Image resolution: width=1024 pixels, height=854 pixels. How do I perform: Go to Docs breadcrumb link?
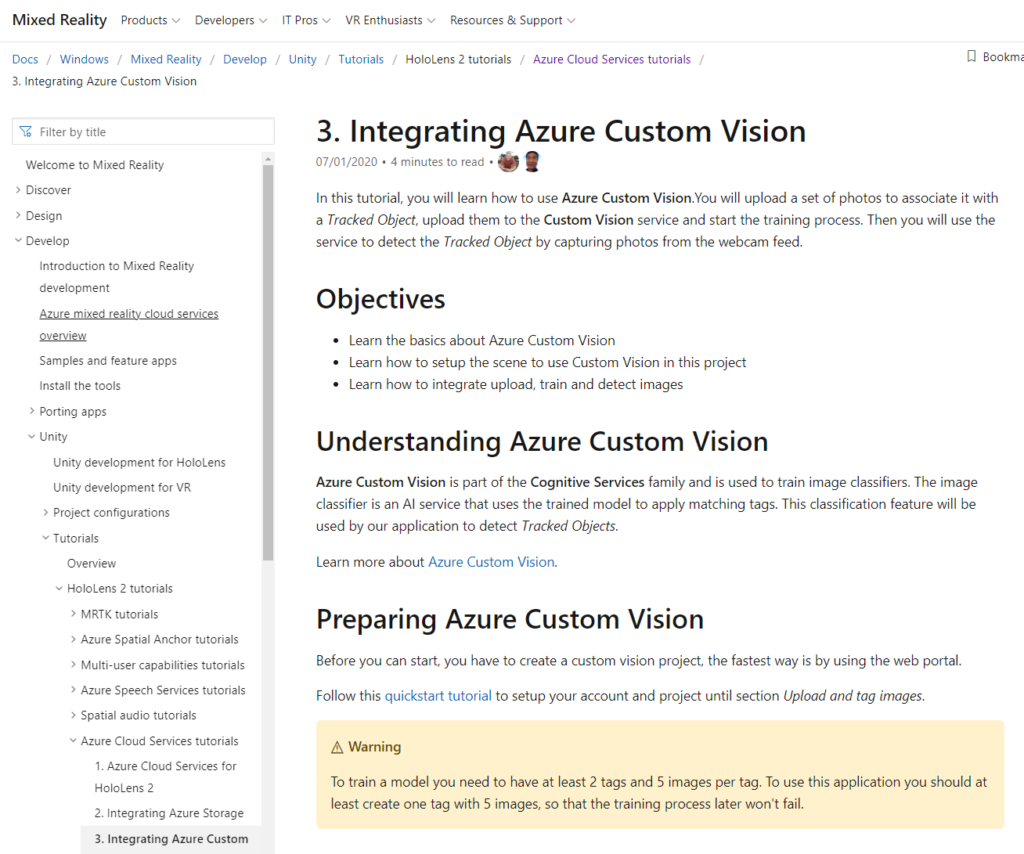25,59
